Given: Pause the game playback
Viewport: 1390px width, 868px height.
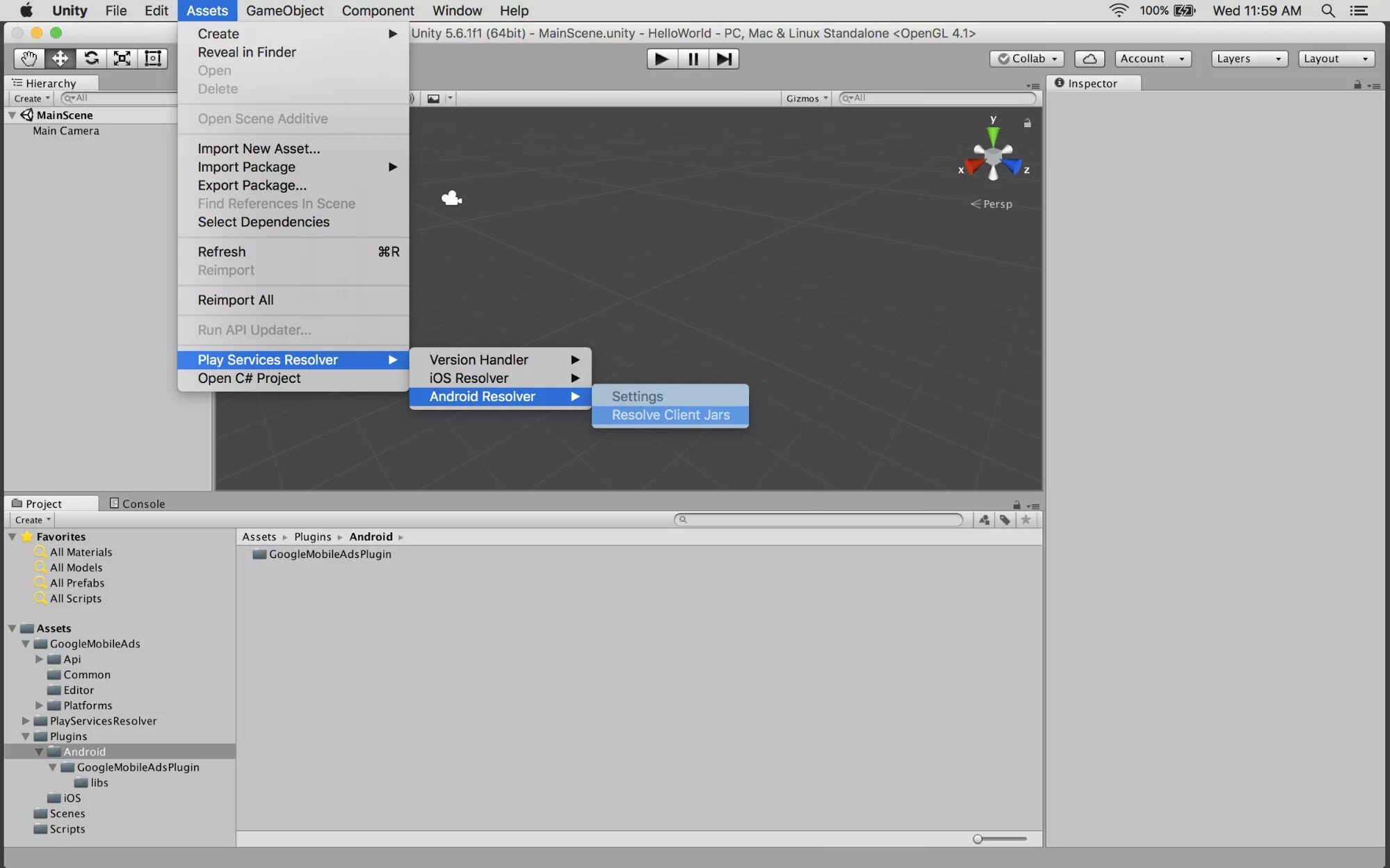Looking at the screenshot, I should click(693, 59).
